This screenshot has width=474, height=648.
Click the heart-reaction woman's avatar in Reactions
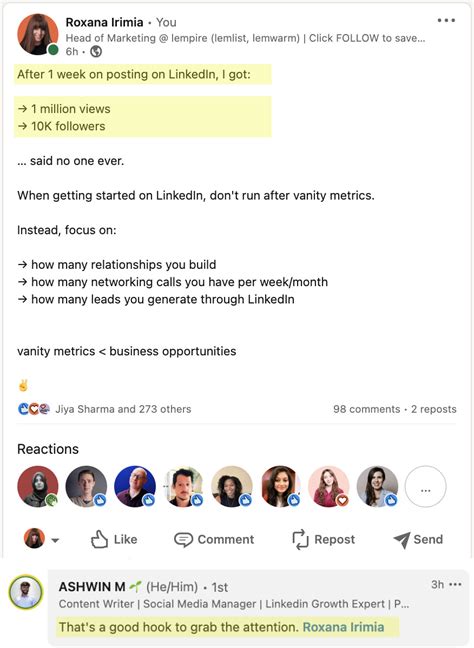(329, 487)
